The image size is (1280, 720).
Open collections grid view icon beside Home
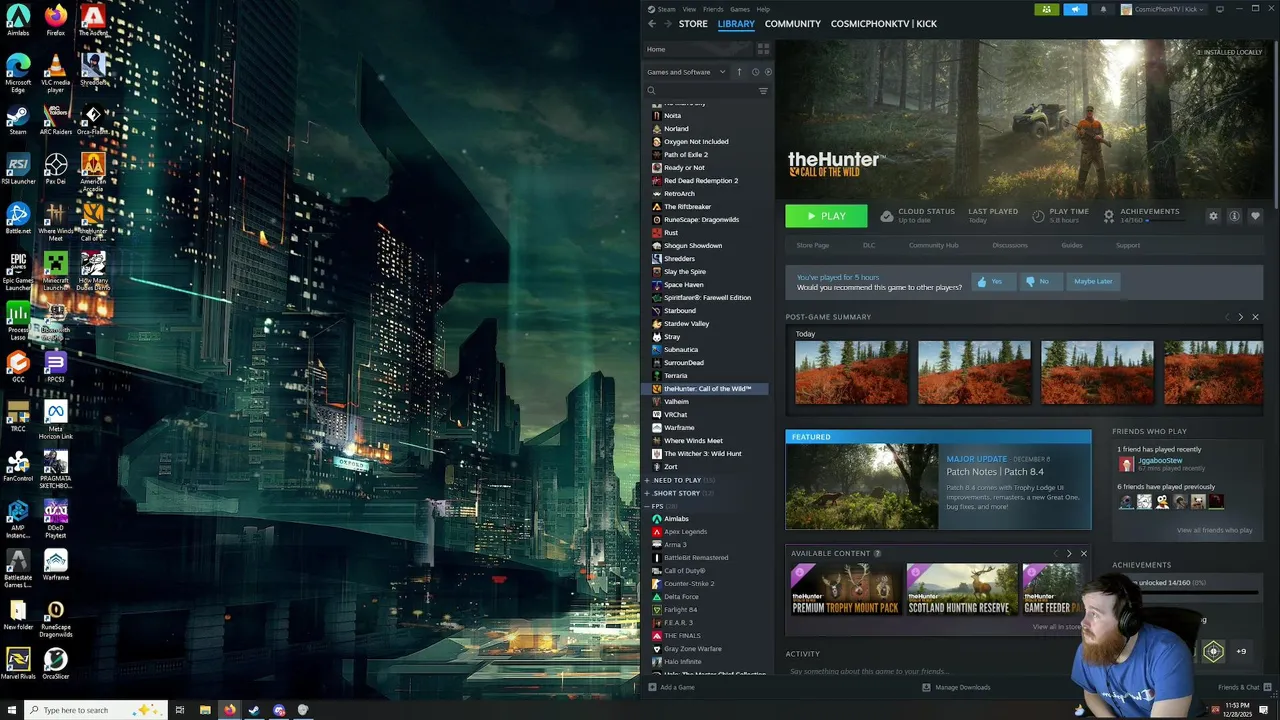[763, 49]
